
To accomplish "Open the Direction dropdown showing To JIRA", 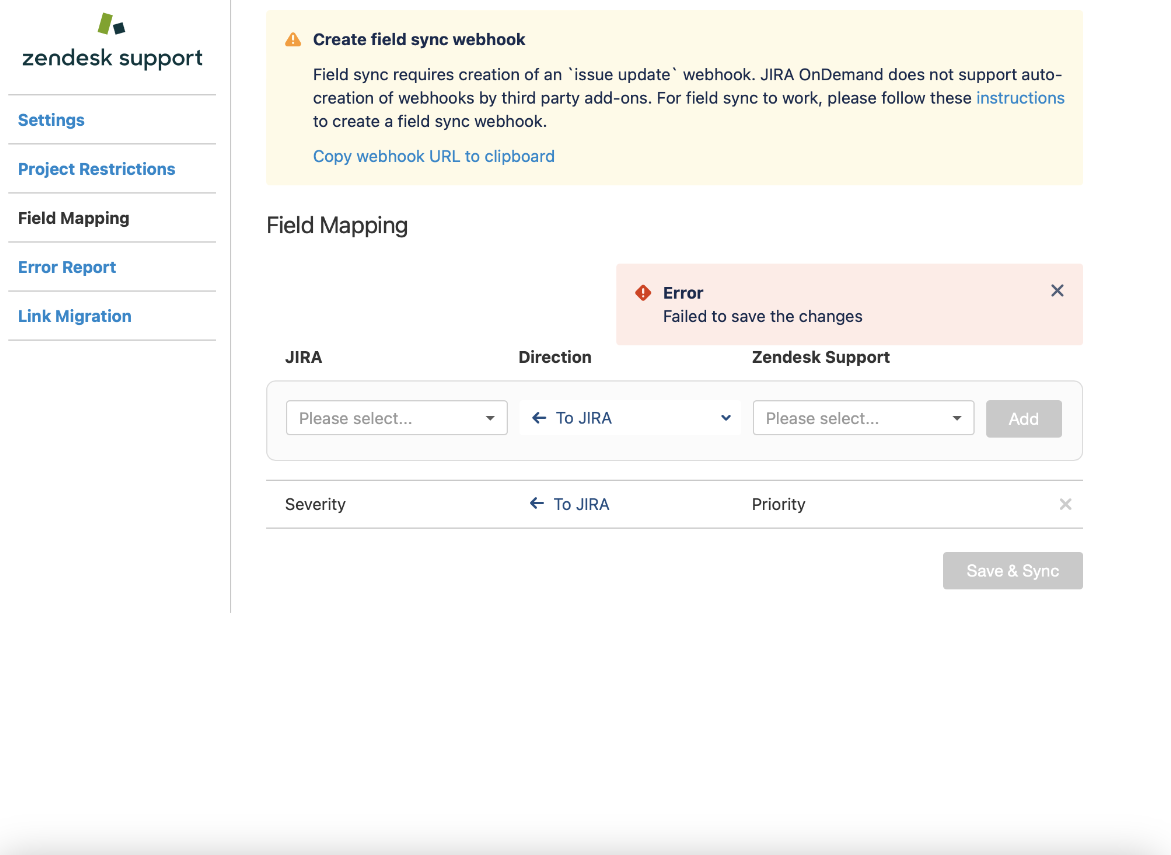I will (x=630, y=418).
